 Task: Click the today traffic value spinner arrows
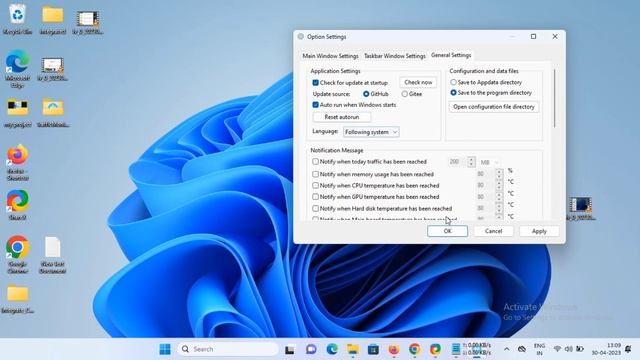[471, 162]
